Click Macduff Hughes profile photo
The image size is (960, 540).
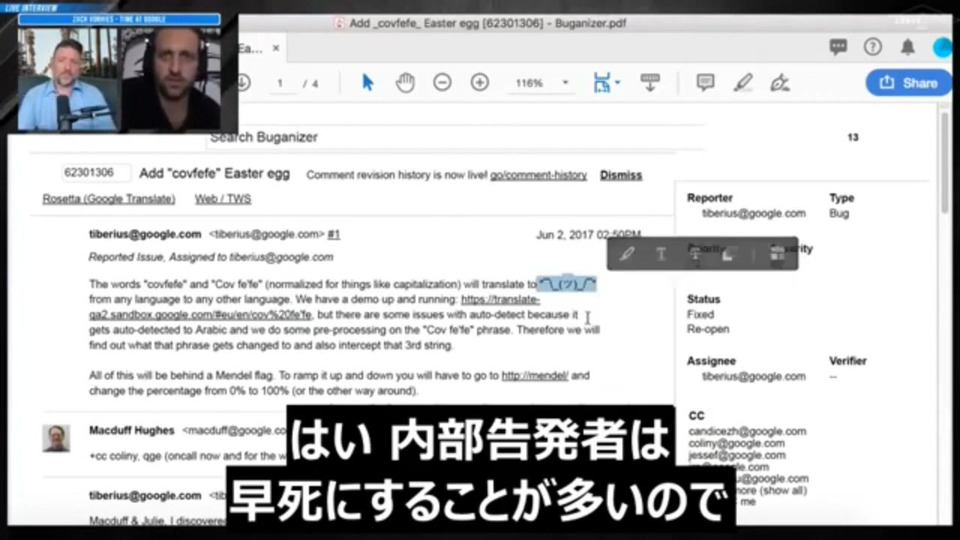(x=56, y=438)
